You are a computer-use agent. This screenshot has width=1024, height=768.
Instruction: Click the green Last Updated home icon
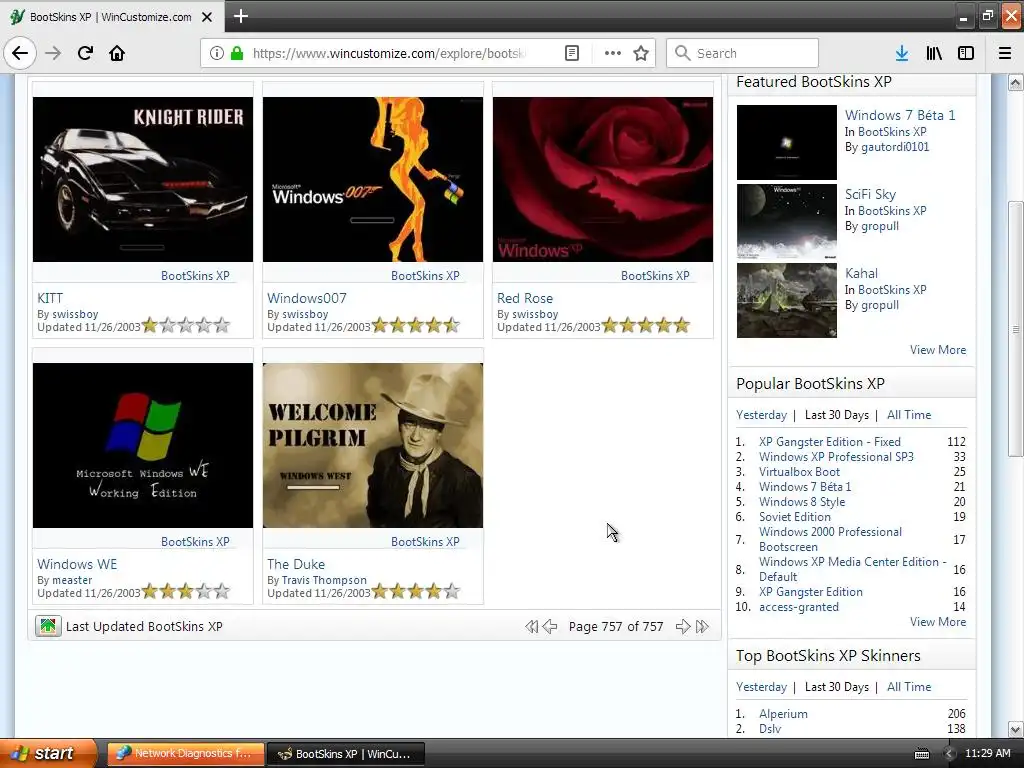pyautogui.click(x=48, y=626)
